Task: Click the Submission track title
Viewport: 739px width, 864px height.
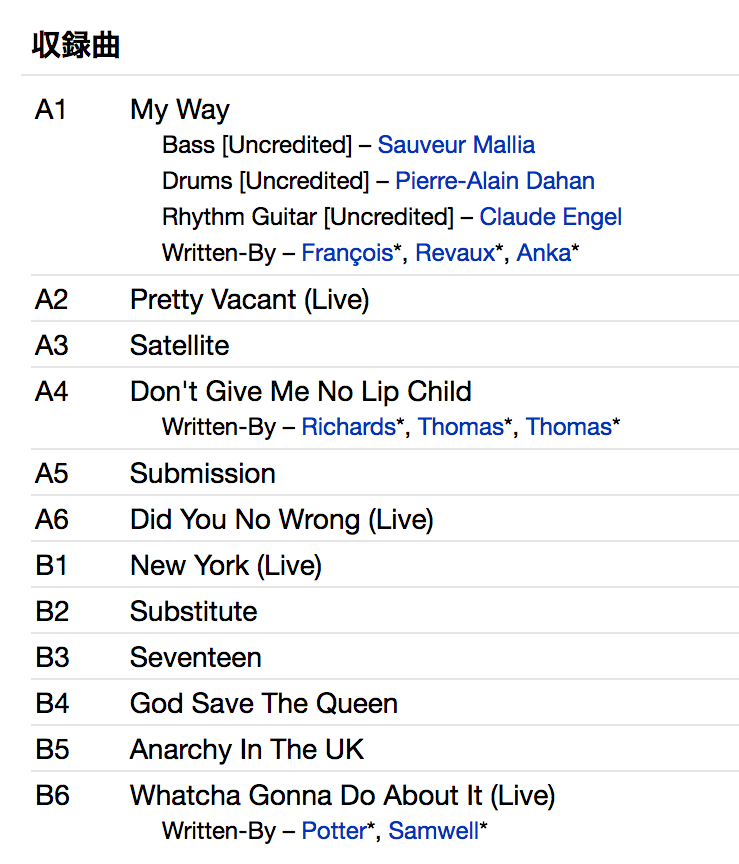Action: (203, 473)
